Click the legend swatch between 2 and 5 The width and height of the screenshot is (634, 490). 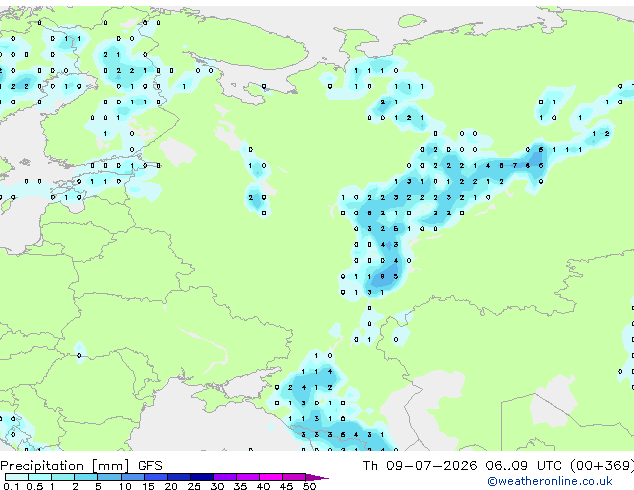pos(86,477)
